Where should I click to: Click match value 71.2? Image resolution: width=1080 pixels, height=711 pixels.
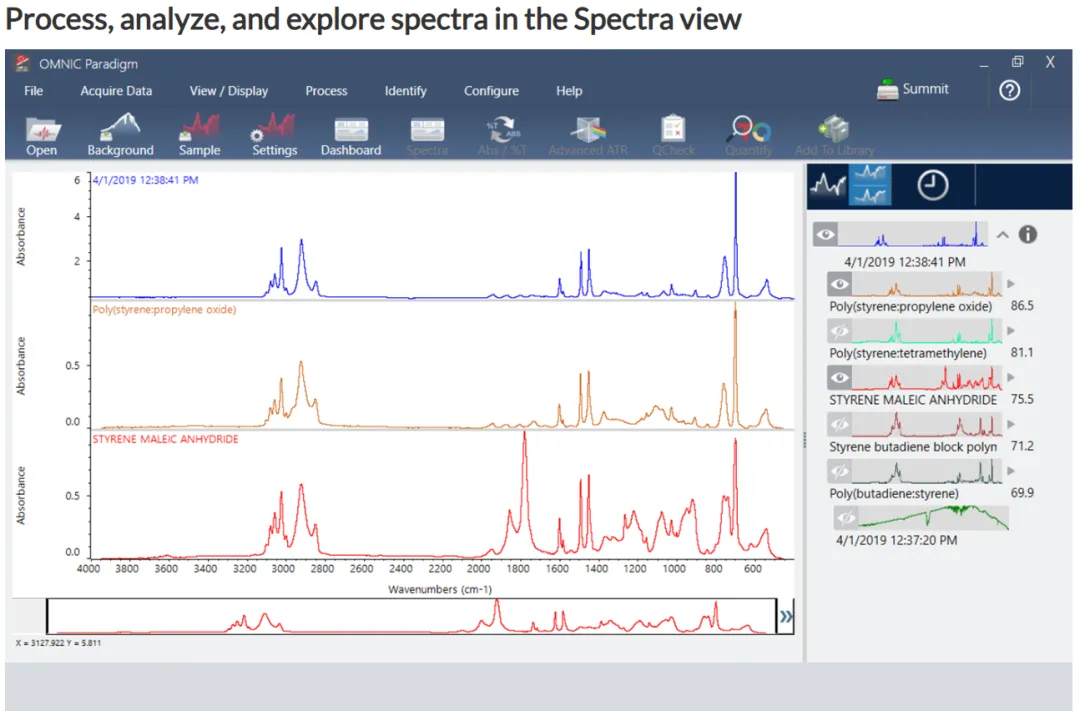pyautogui.click(x=1022, y=446)
